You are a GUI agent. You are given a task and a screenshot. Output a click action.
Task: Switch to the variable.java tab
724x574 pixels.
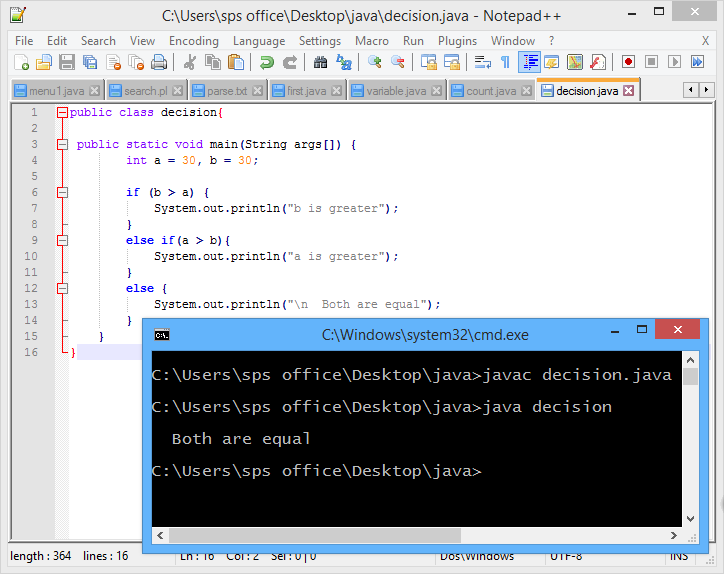tap(396, 91)
